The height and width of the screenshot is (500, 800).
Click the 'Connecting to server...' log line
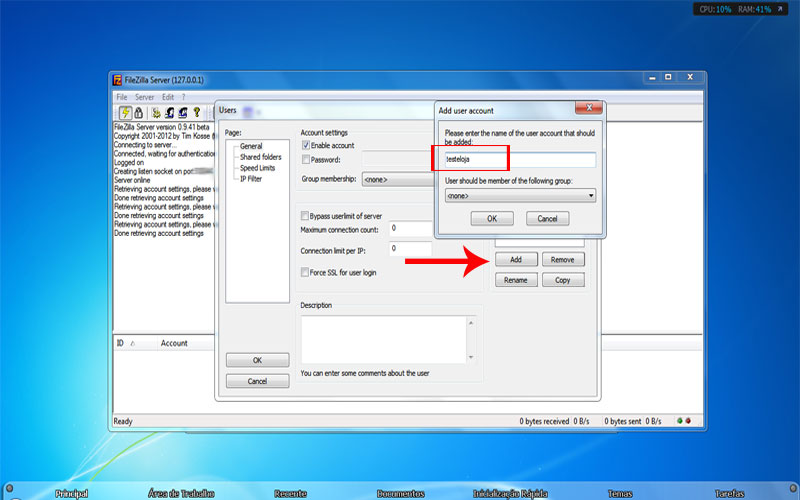(x=145, y=144)
